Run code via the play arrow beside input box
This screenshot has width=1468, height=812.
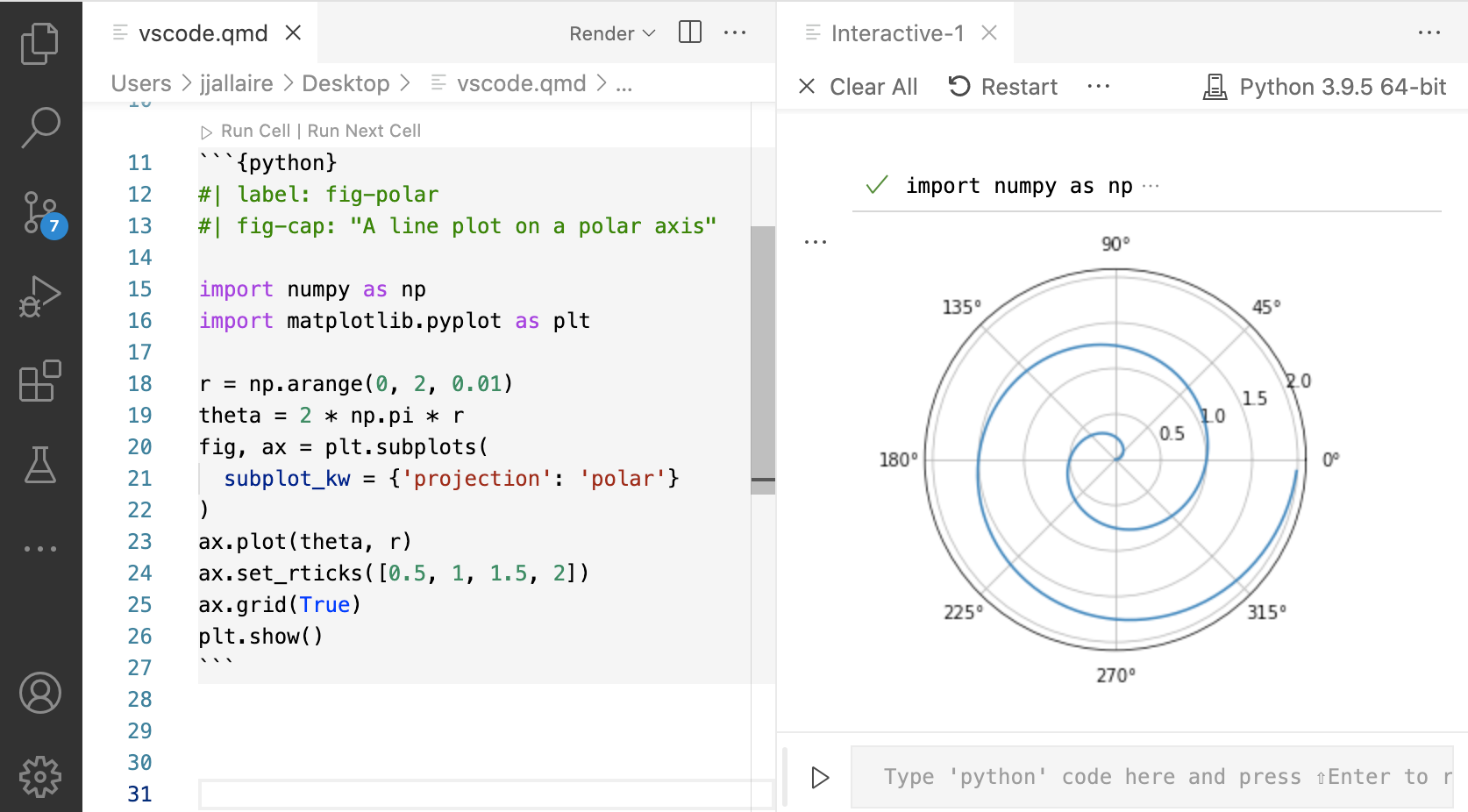point(821,777)
